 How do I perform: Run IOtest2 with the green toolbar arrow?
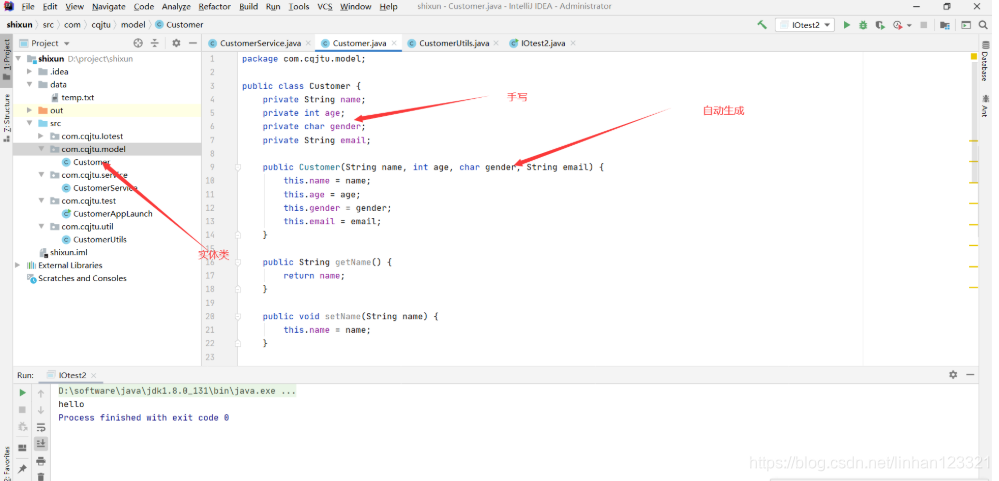click(847, 25)
